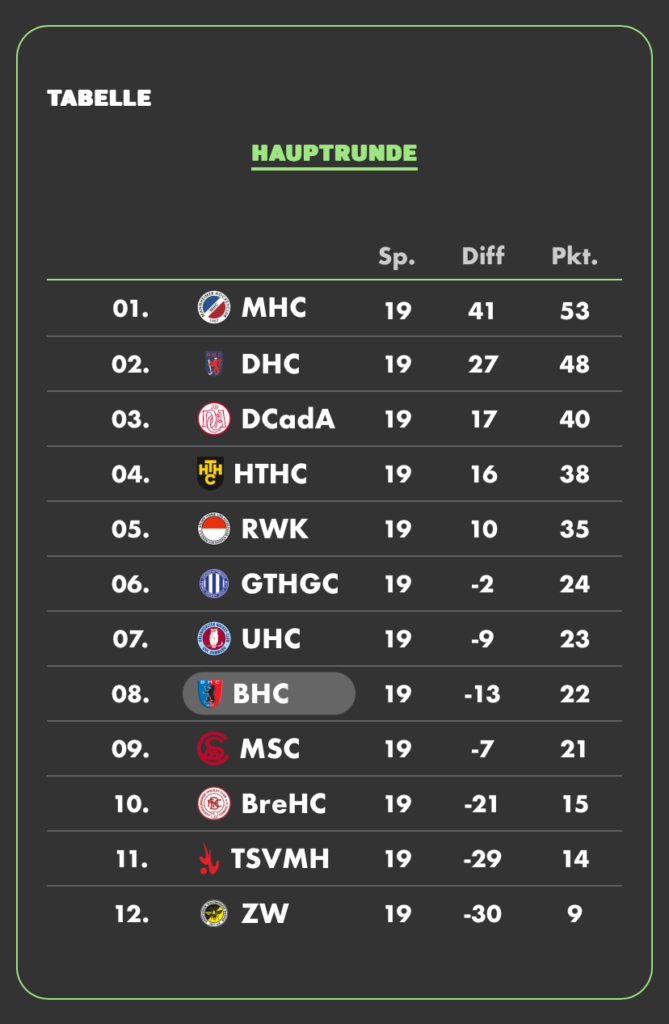
Task: Click the Sp. column header
Action: (397, 257)
